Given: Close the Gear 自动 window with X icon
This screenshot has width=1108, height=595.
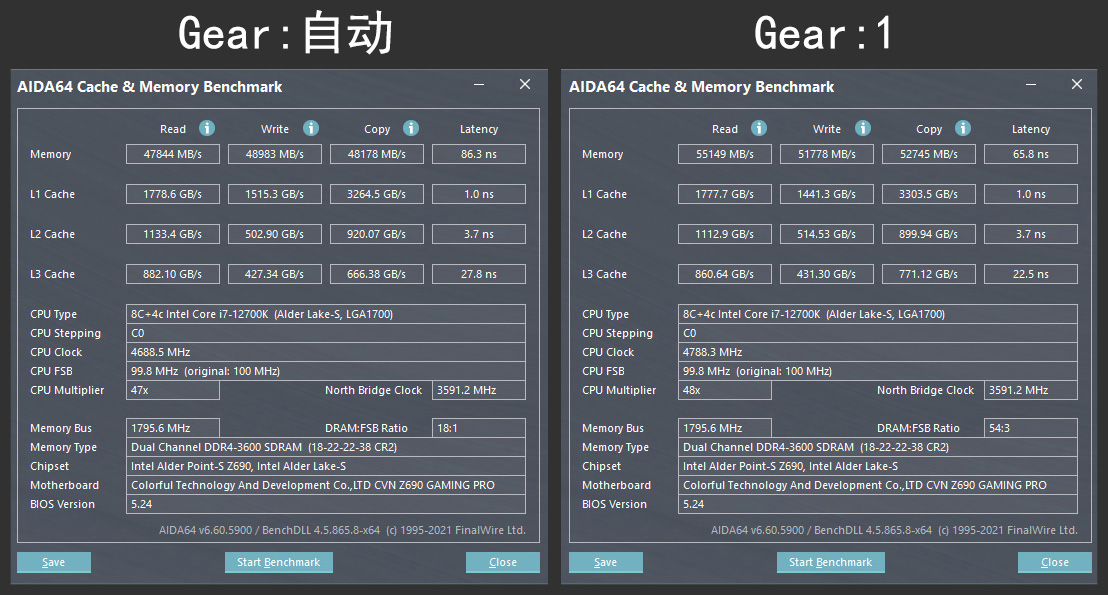Looking at the screenshot, I should [x=525, y=85].
